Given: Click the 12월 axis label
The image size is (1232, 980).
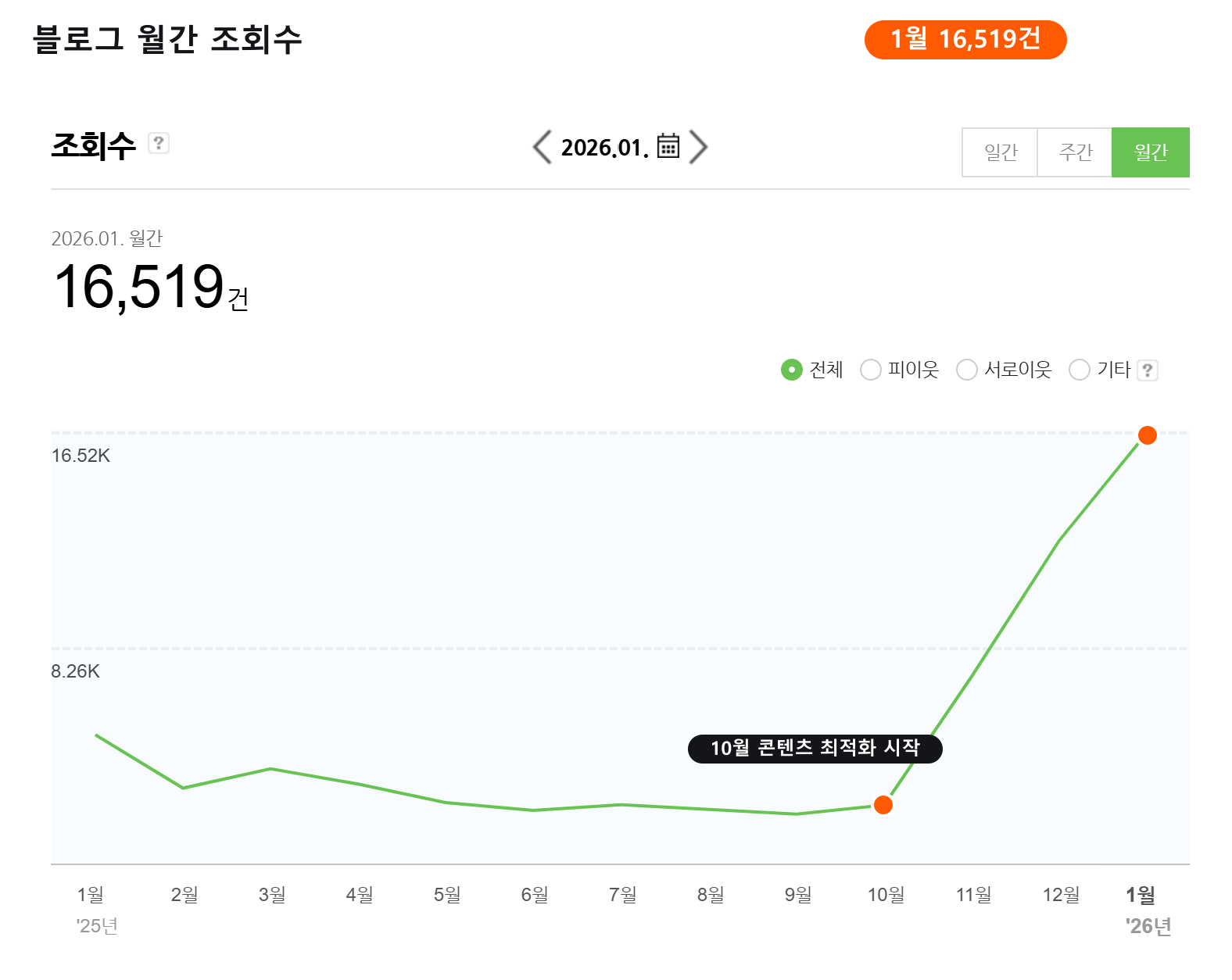Looking at the screenshot, I should point(1061,894).
